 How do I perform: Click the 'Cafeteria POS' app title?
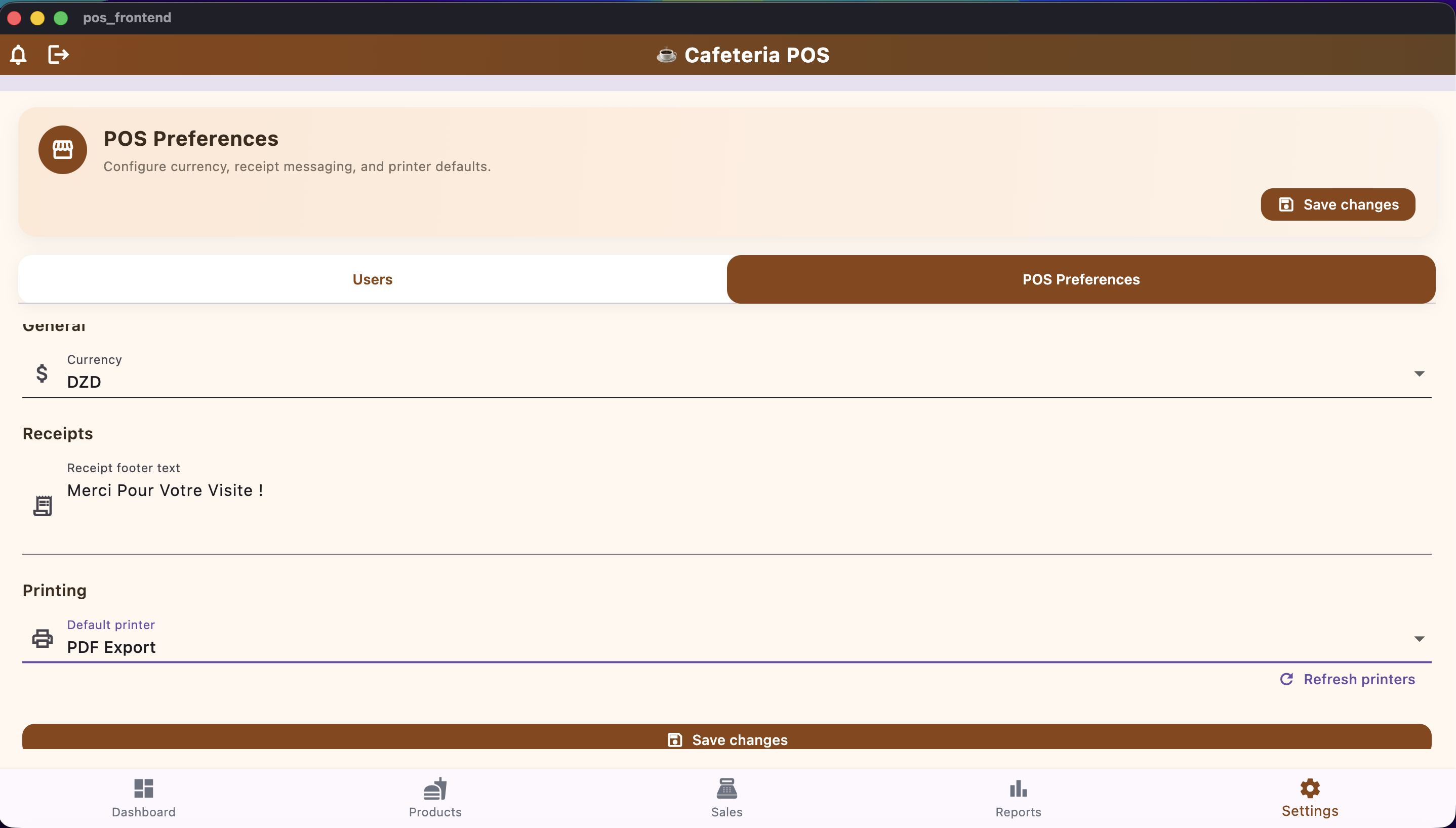click(x=757, y=55)
